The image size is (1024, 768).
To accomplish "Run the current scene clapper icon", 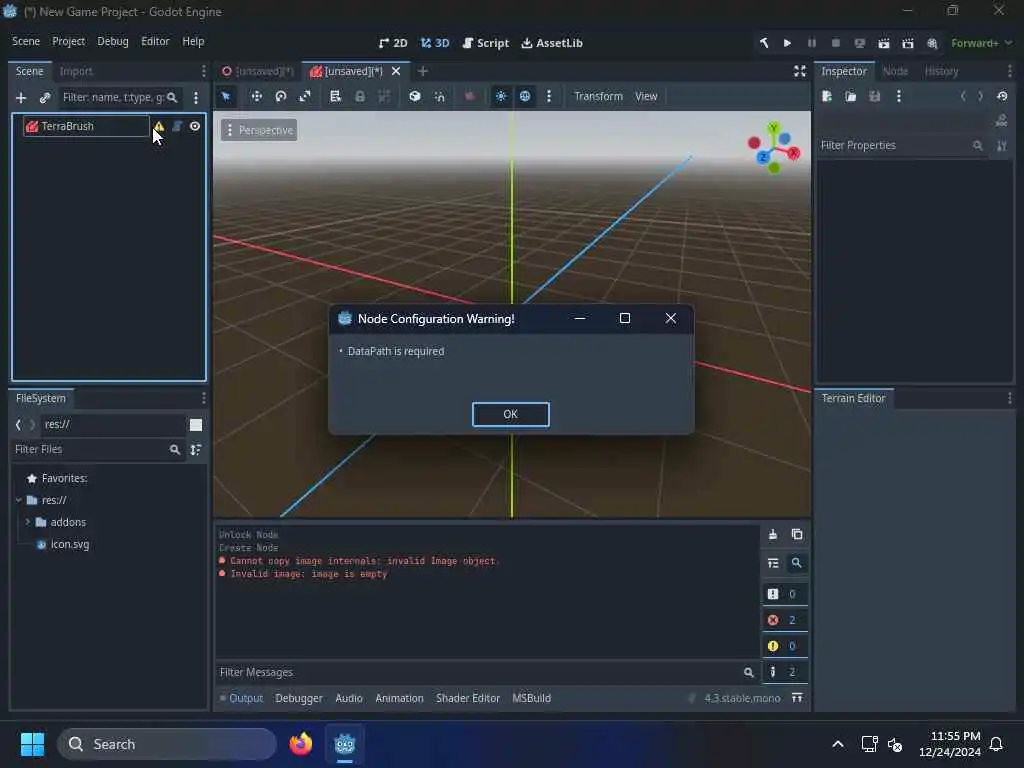I will coord(884,43).
